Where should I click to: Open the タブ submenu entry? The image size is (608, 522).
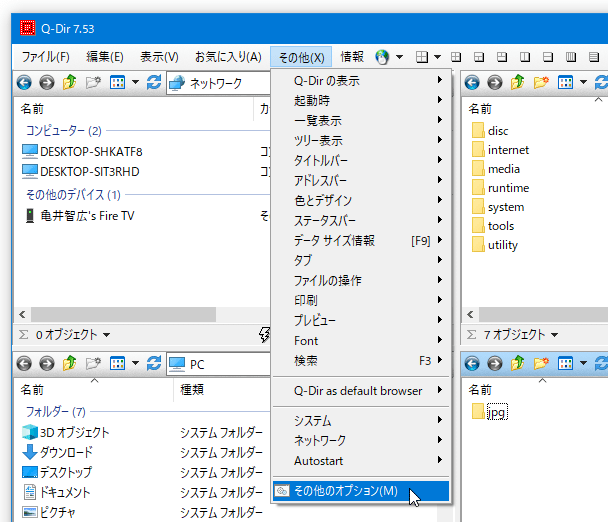(361, 260)
